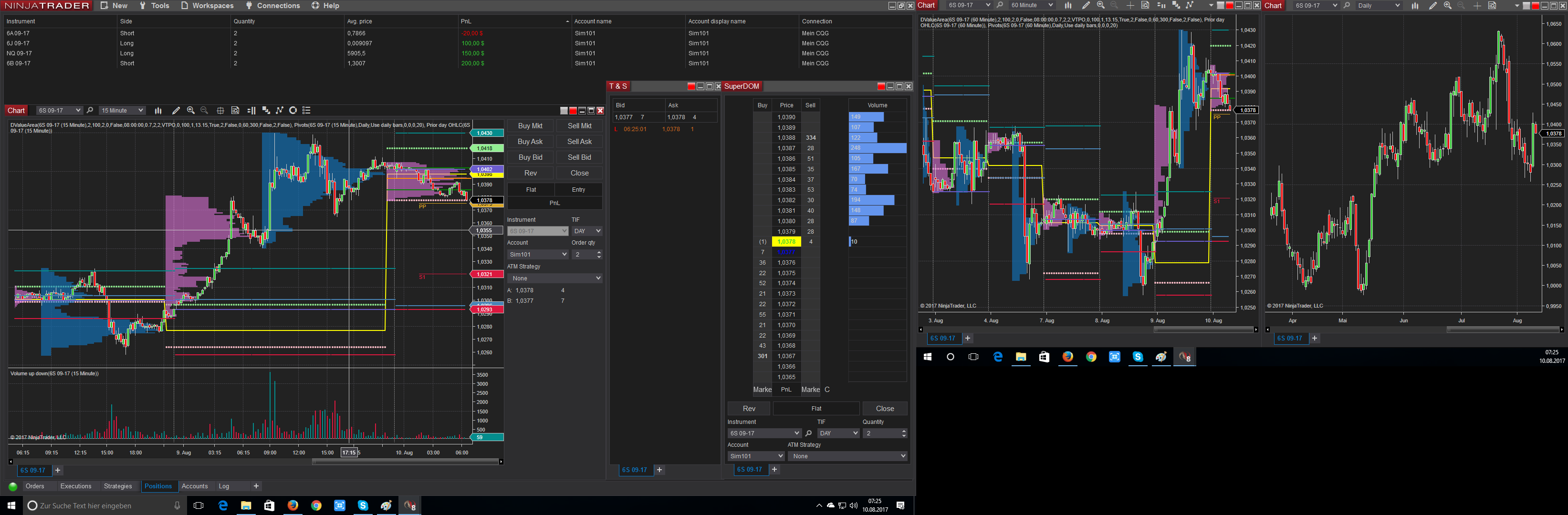Screen dimensions: 1568x515
Task: Open the Tools menu
Action: coord(154,5)
